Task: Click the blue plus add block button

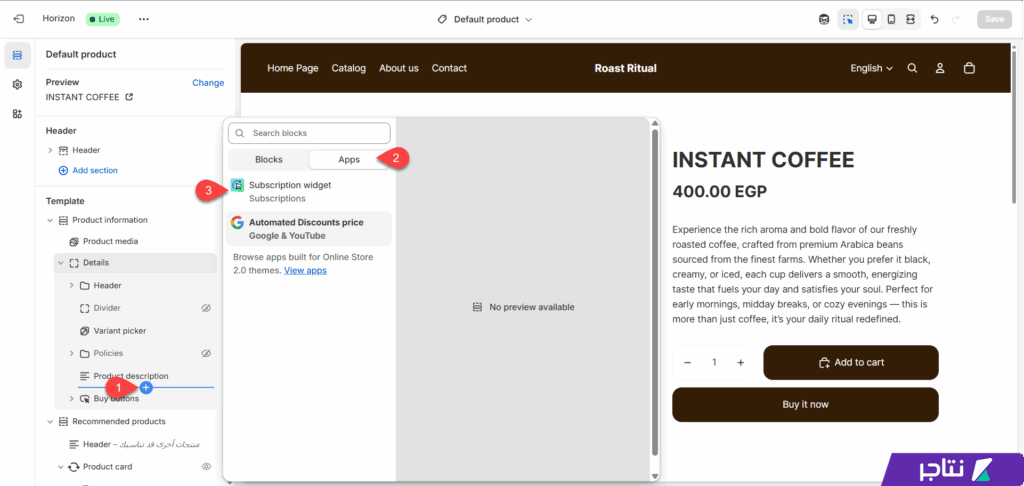Action: pos(146,387)
